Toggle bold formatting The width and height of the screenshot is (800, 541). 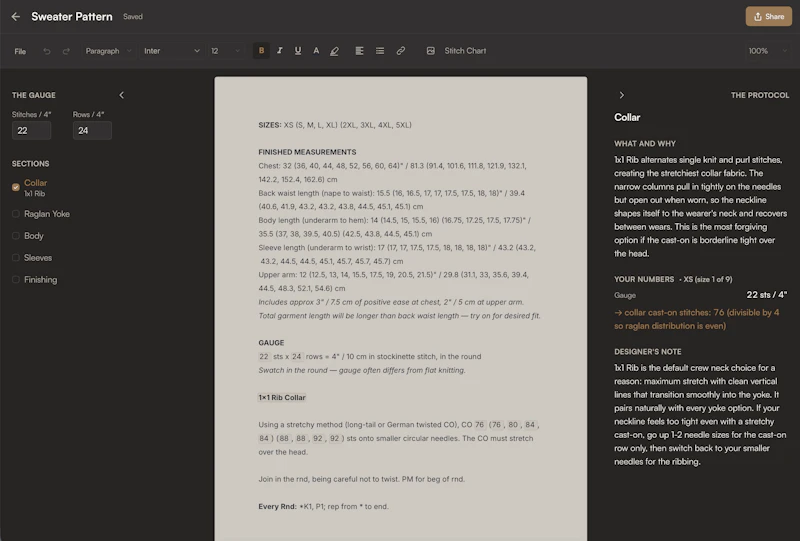261,51
